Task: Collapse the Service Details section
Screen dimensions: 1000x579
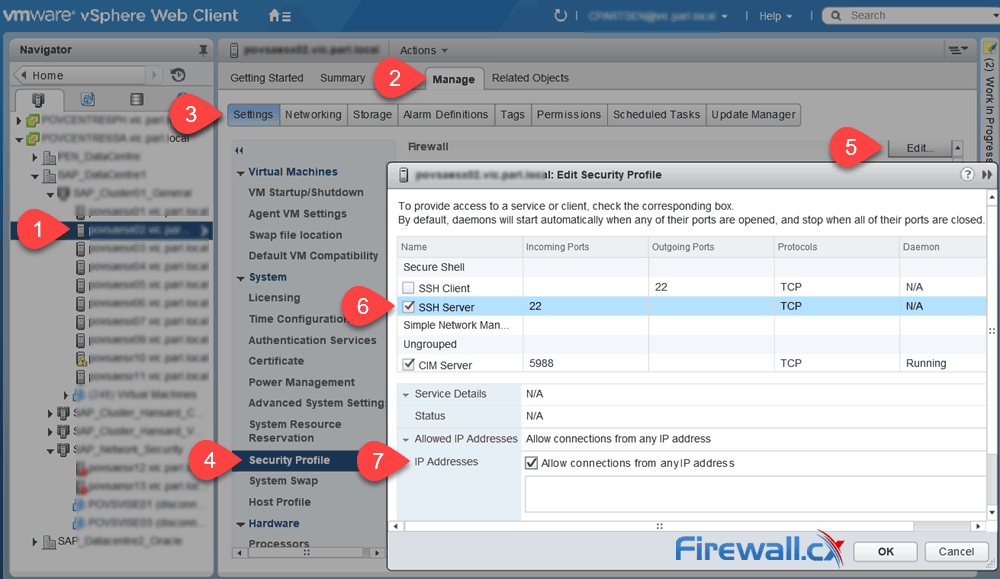Action: (x=406, y=395)
